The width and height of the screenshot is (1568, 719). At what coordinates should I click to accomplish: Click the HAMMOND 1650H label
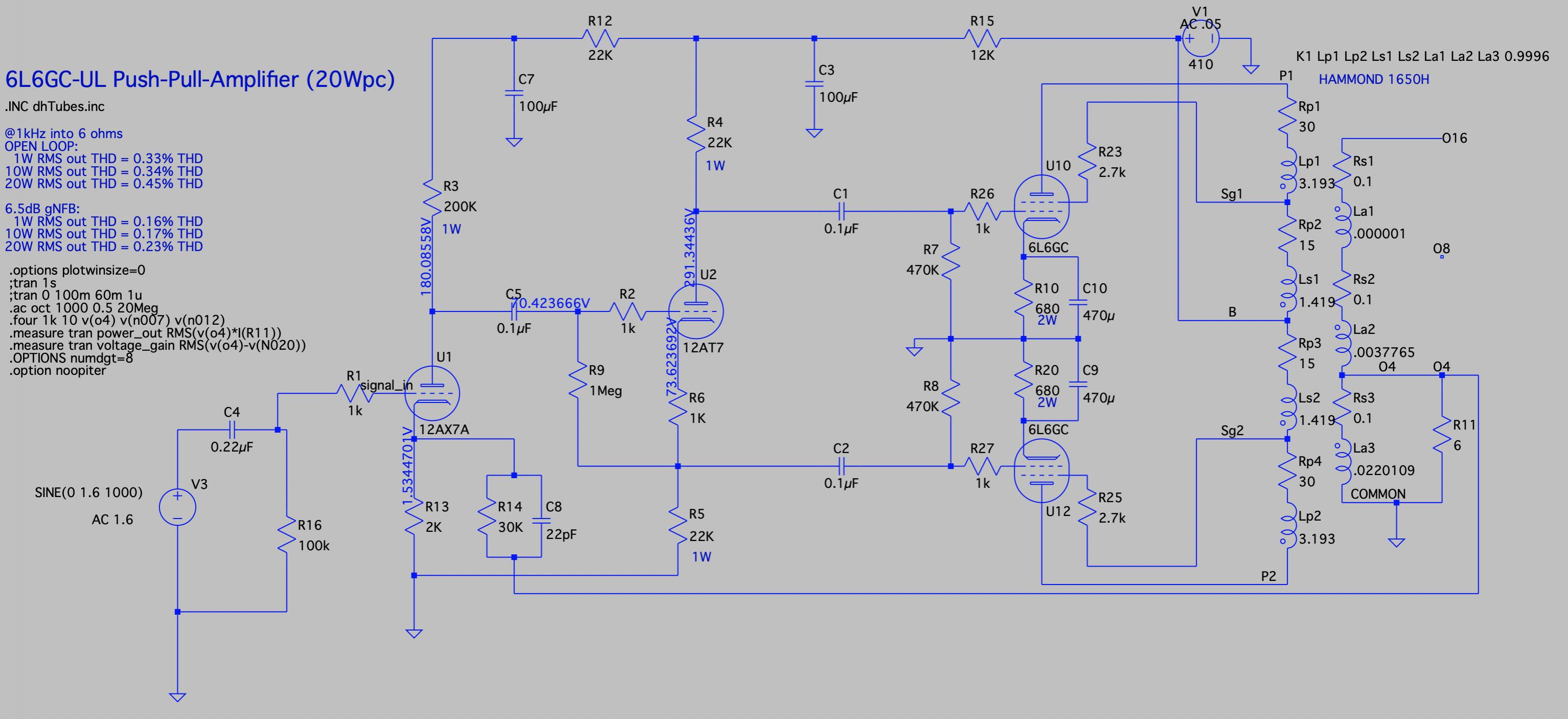[1374, 80]
